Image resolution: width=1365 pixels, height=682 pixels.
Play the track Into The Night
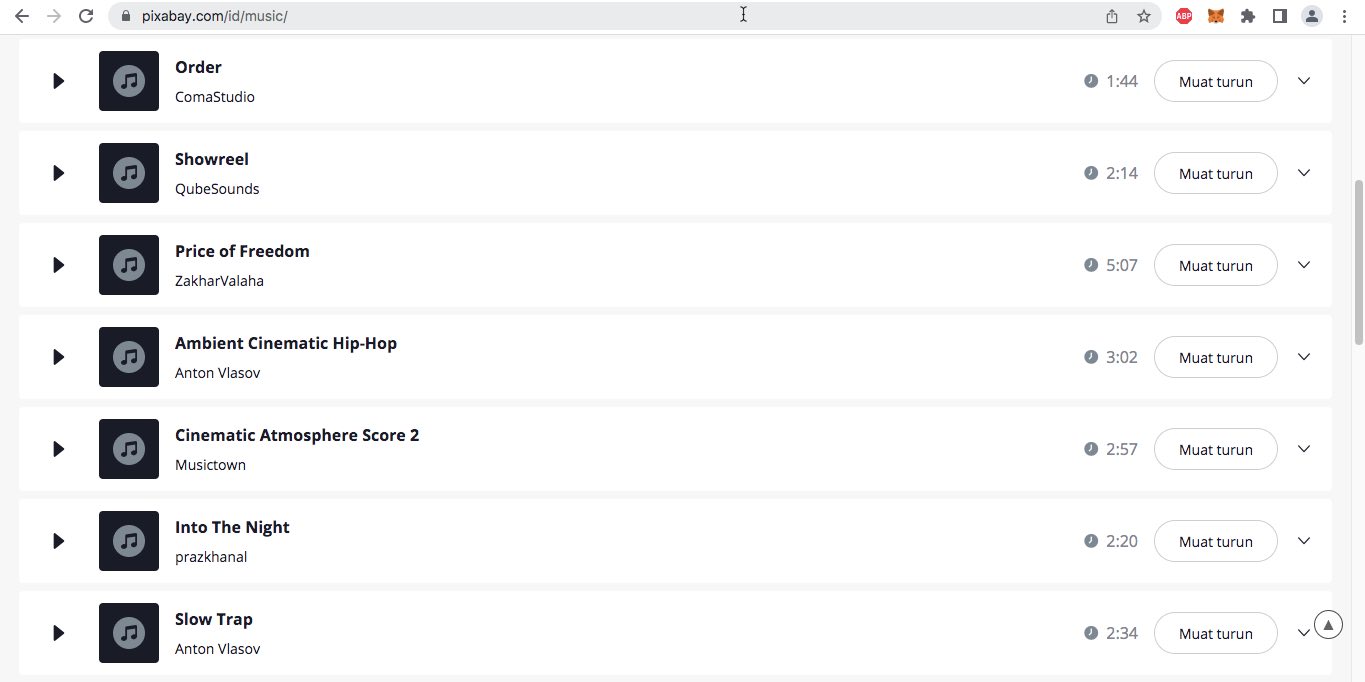[59, 541]
